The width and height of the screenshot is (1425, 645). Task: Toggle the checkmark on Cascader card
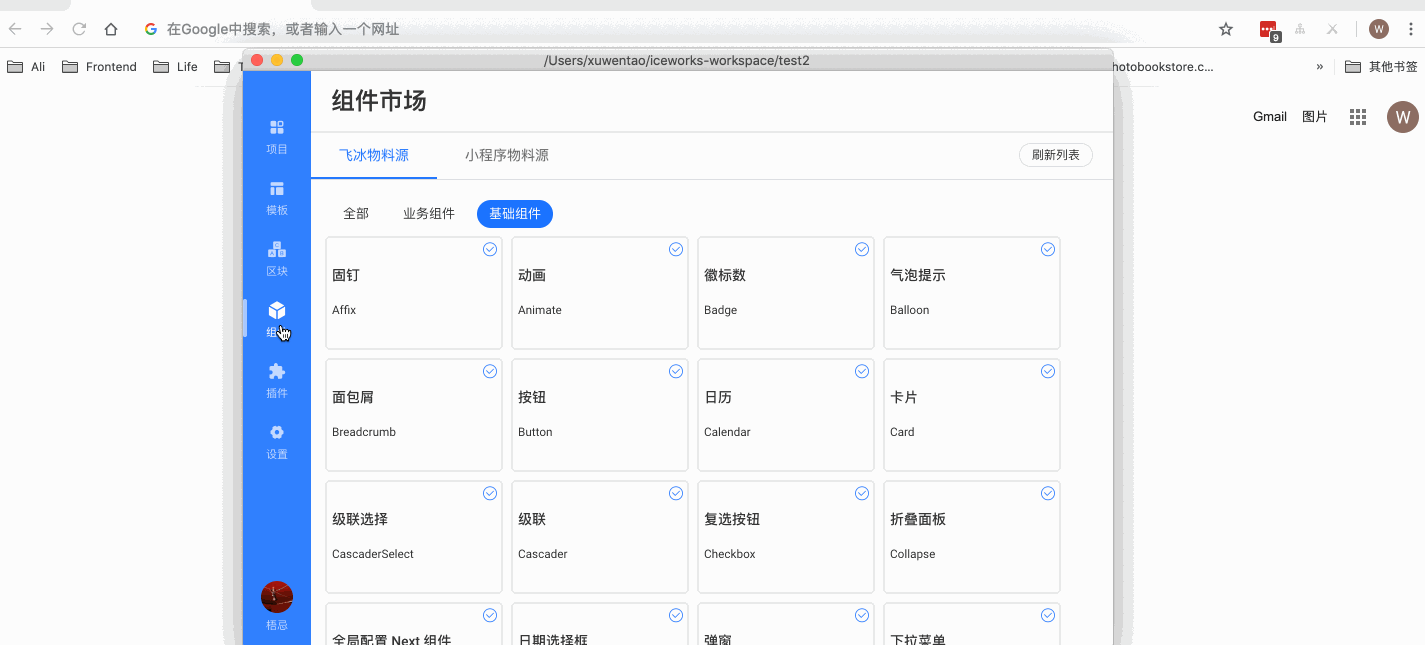[676, 493]
